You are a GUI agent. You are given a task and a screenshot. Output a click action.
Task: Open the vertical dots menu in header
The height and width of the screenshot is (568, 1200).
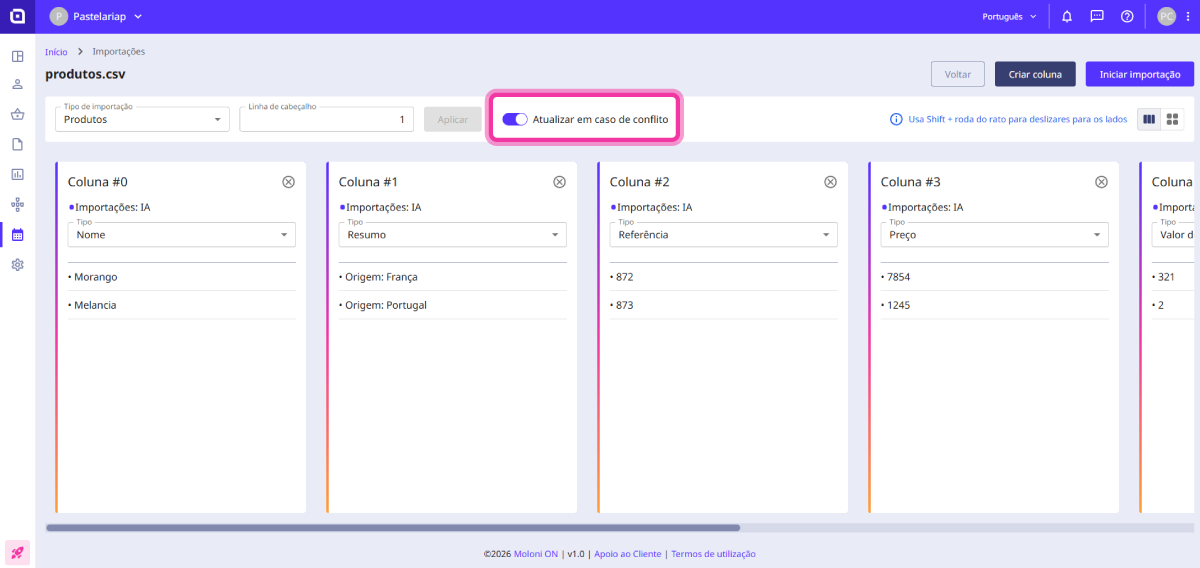point(1187,16)
